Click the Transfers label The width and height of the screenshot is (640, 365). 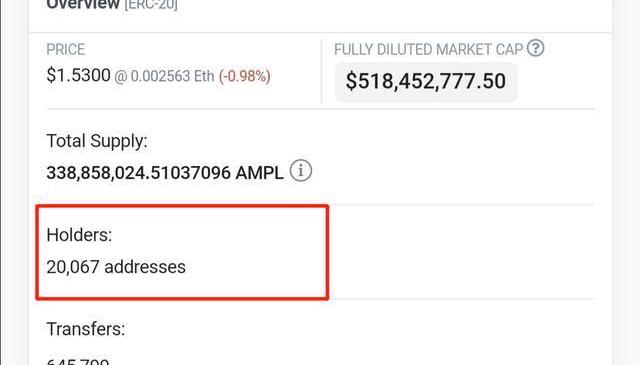86,329
